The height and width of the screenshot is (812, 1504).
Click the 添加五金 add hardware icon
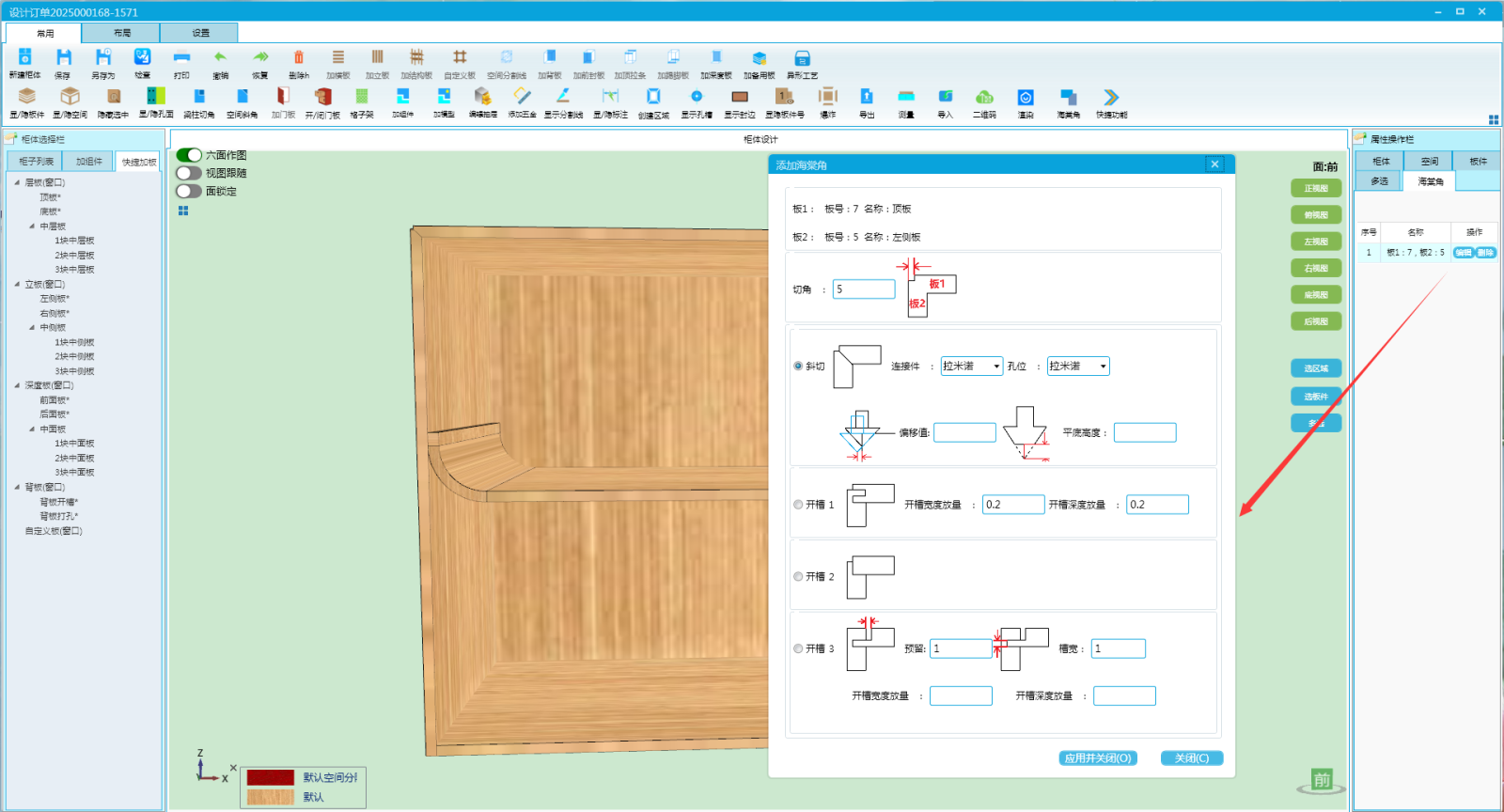(x=522, y=96)
